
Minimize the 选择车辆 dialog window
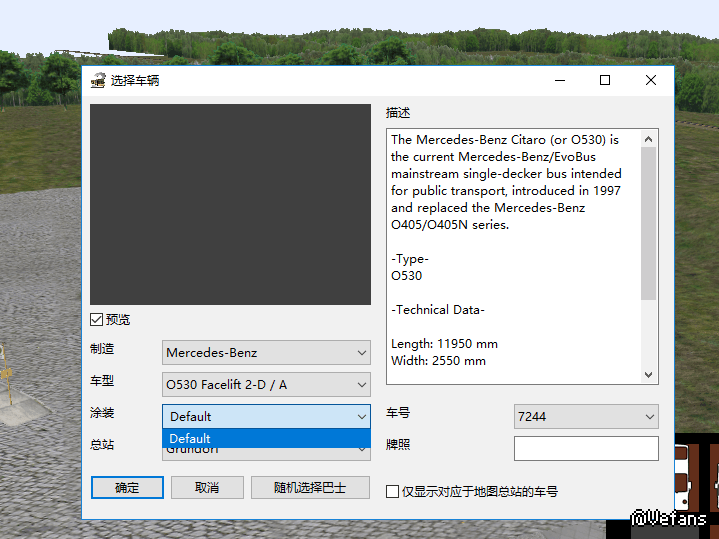pyautogui.click(x=560, y=80)
